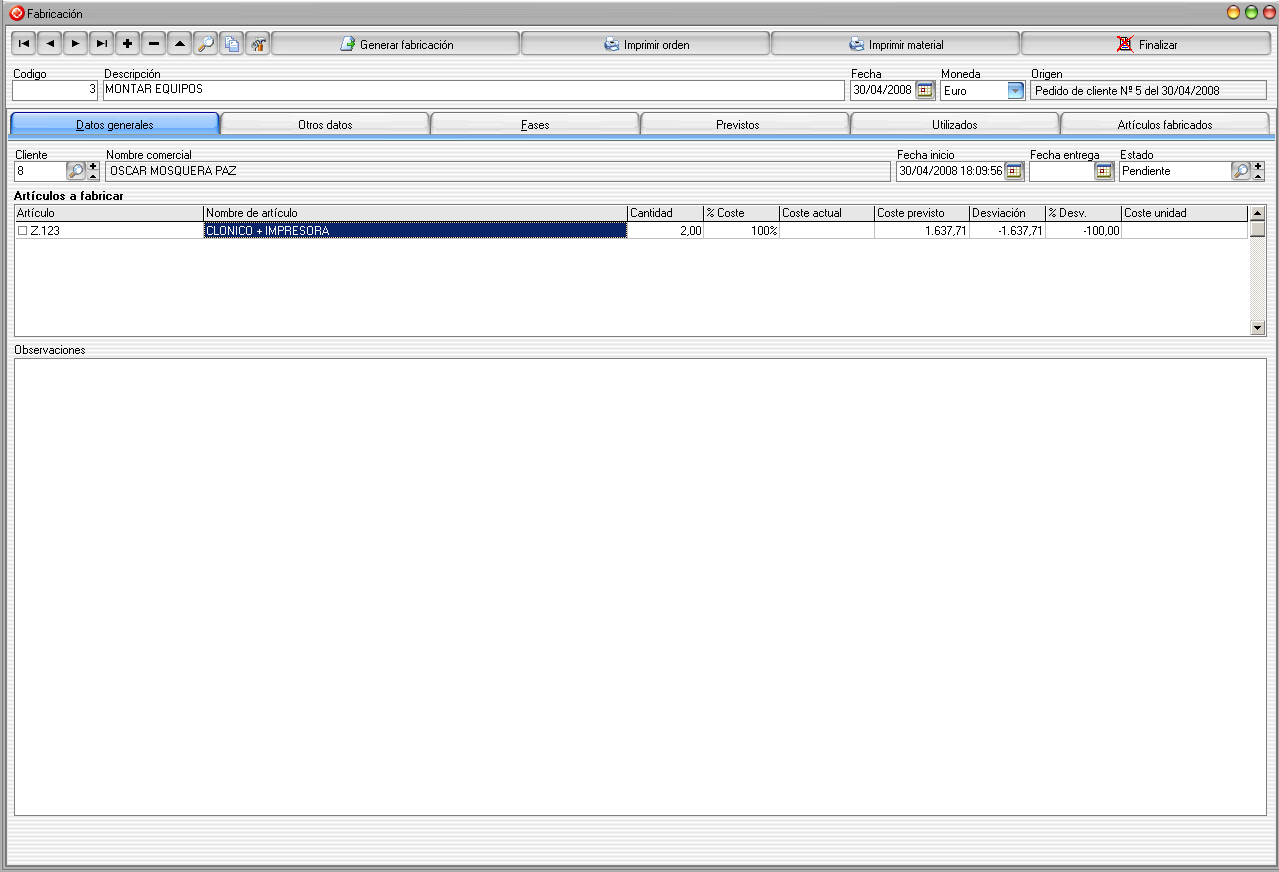Viewport: 1279px width, 872px height.
Task: Click the articles grid scrollbar down arrow
Action: (1257, 328)
